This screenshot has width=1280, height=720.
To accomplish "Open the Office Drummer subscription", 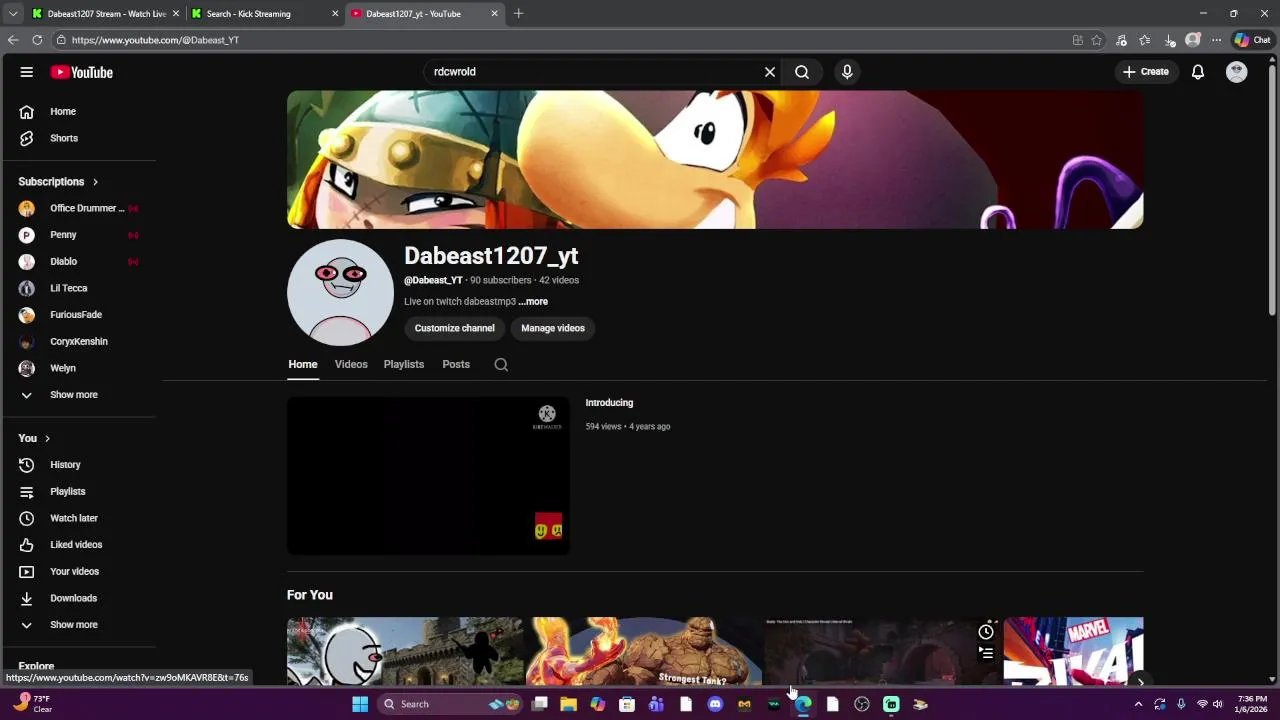I will (78, 208).
